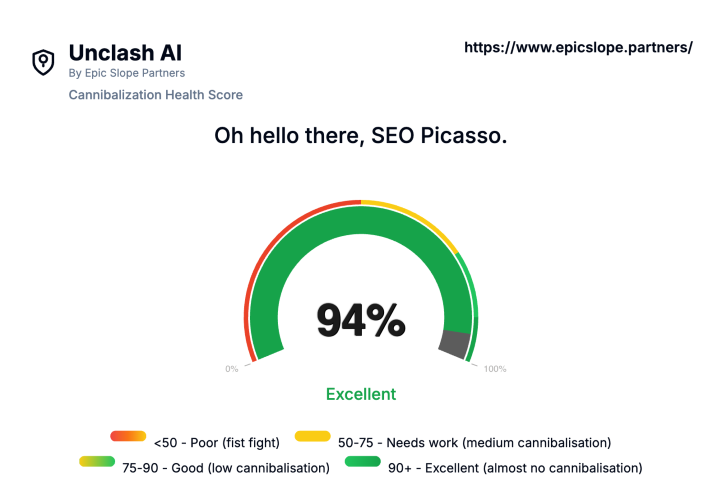This screenshot has width=722, height=500.
Task: Click the gray unfilled gauge segment
Action: tap(455, 344)
